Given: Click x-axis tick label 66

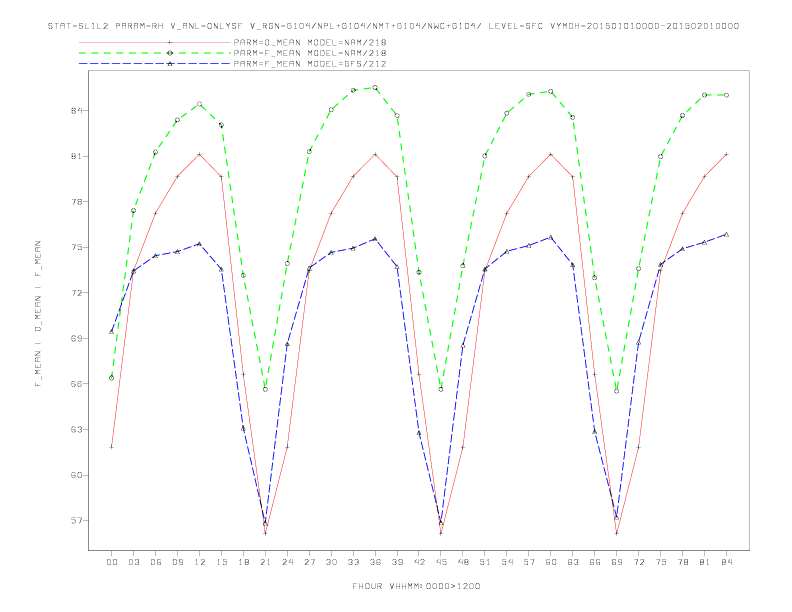Looking at the screenshot, I should pos(595,562).
